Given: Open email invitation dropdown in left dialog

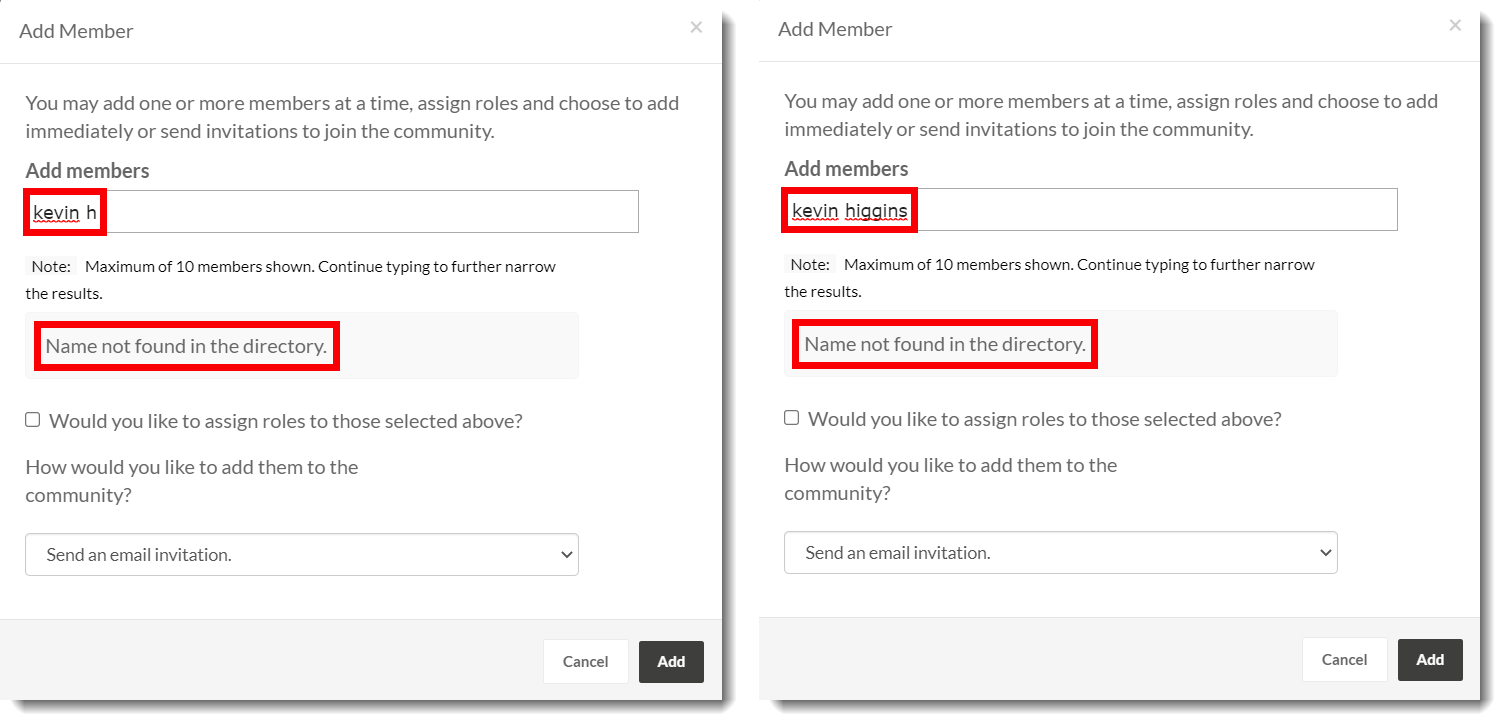Looking at the screenshot, I should tap(302, 554).
